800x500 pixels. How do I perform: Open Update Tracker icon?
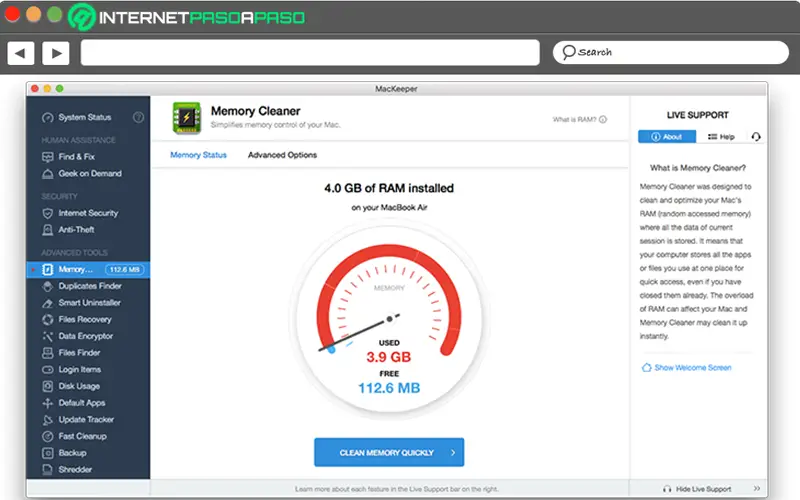(47, 420)
